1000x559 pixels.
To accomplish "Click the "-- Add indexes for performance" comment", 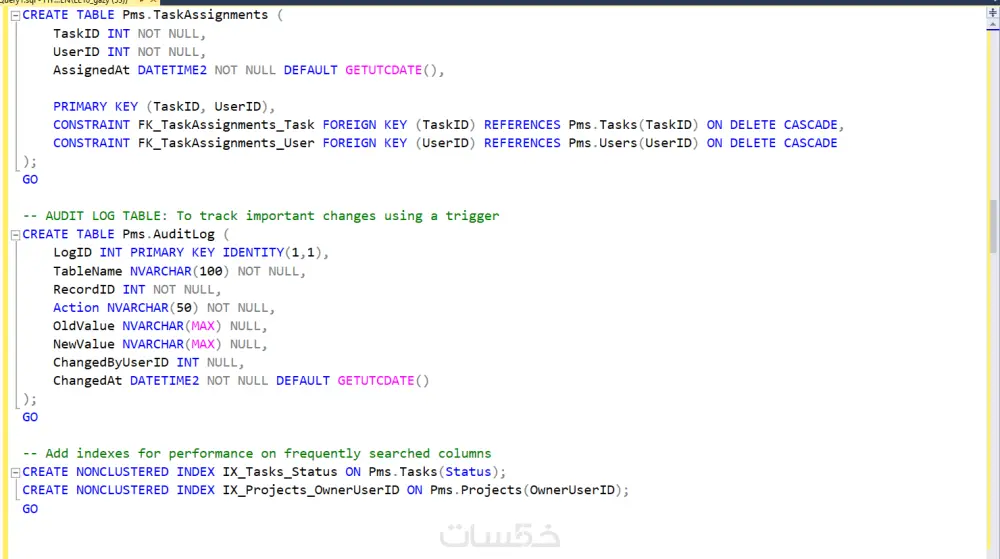I will (257, 454).
